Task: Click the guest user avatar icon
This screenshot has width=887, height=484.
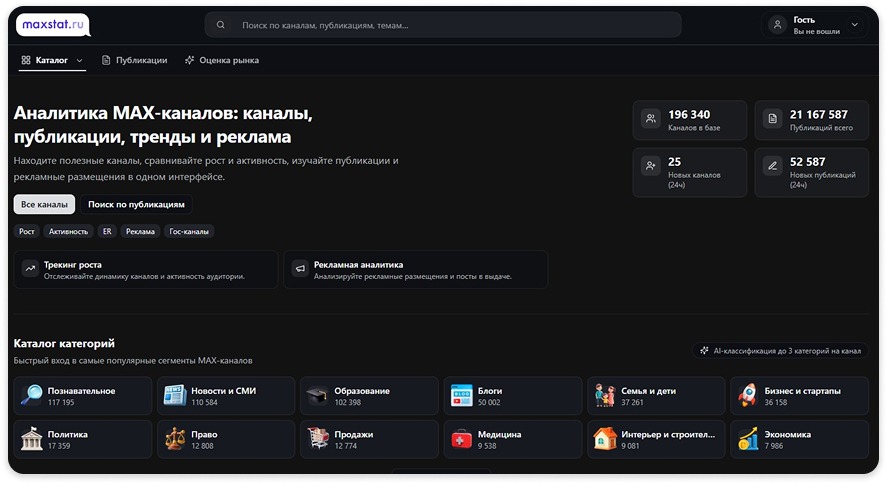Action: coord(778,25)
